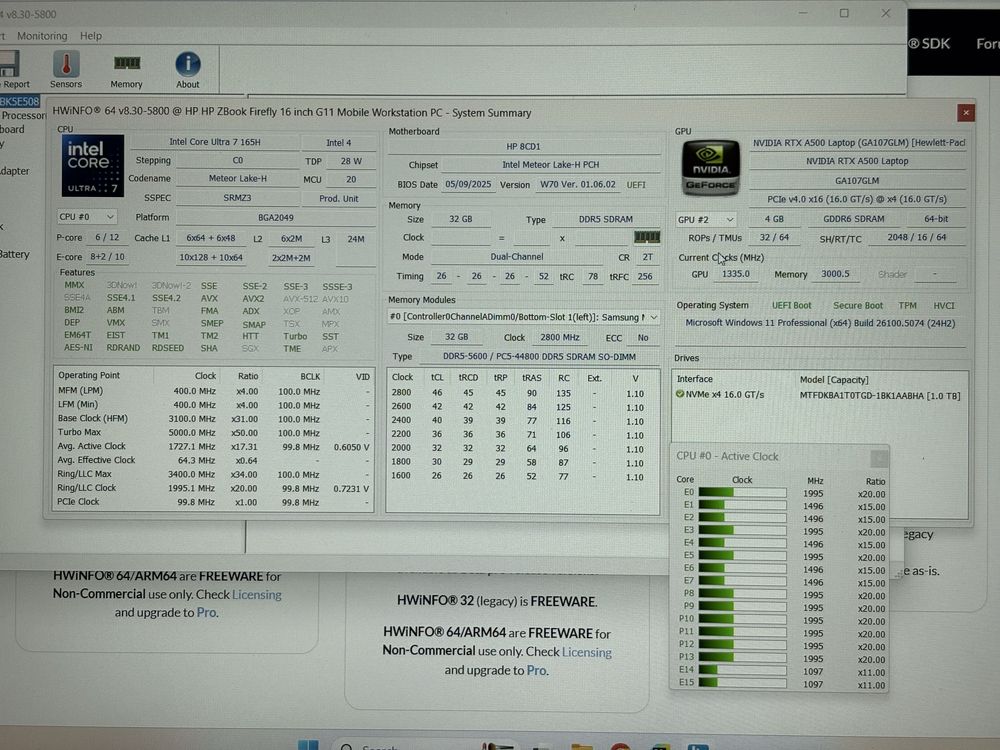Click the AVX2 feature label
The height and width of the screenshot is (750, 1000).
(x=253, y=298)
